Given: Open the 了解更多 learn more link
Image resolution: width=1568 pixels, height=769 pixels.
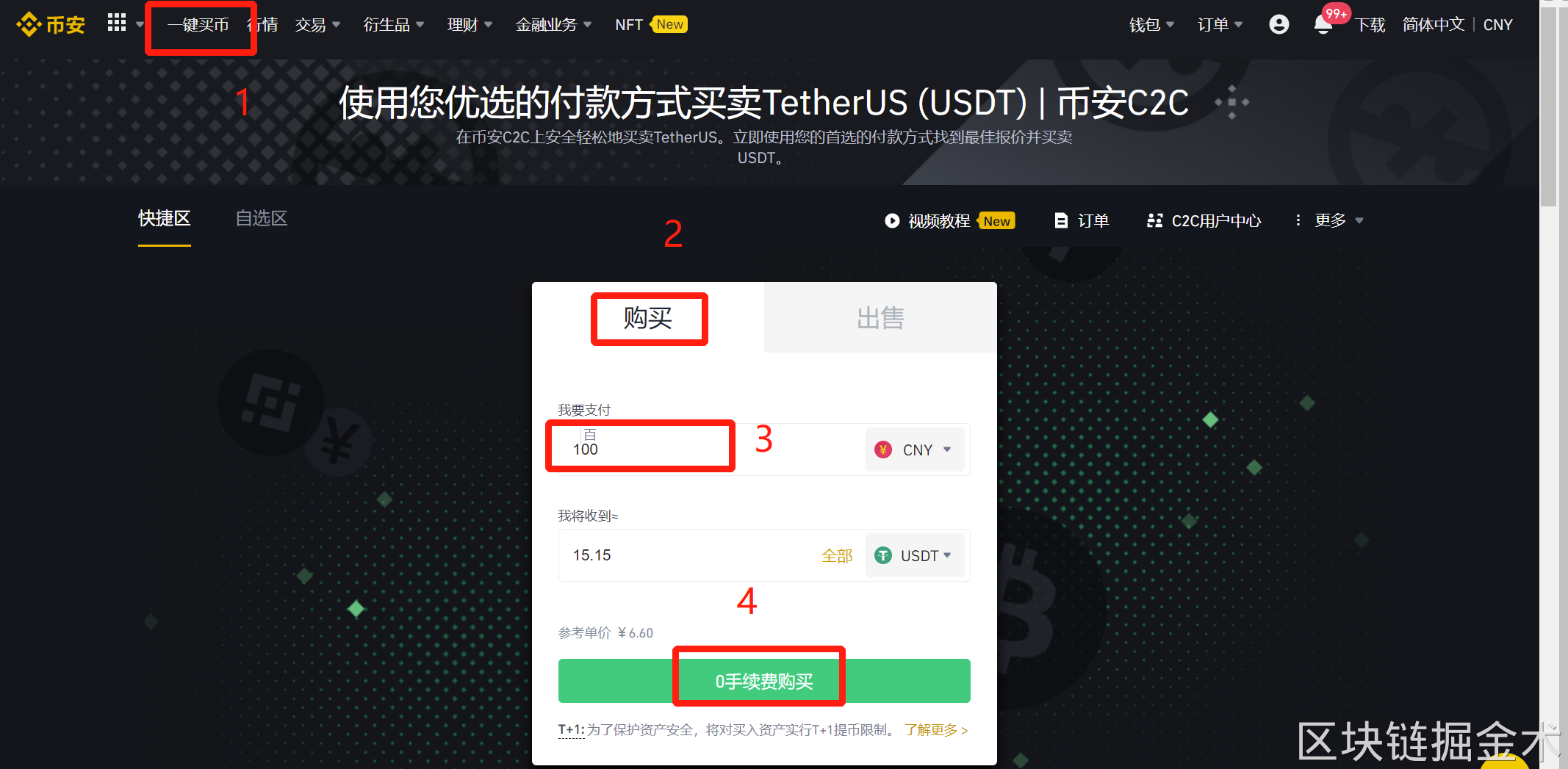Looking at the screenshot, I should point(936,729).
